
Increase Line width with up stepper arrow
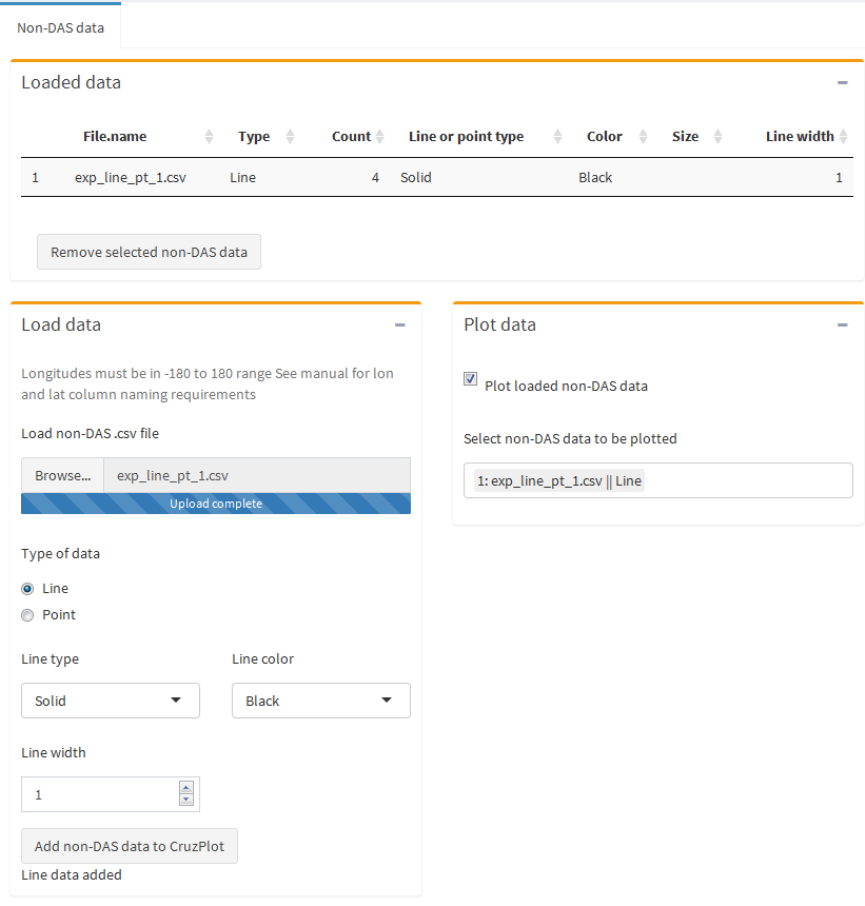(x=186, y=788)
